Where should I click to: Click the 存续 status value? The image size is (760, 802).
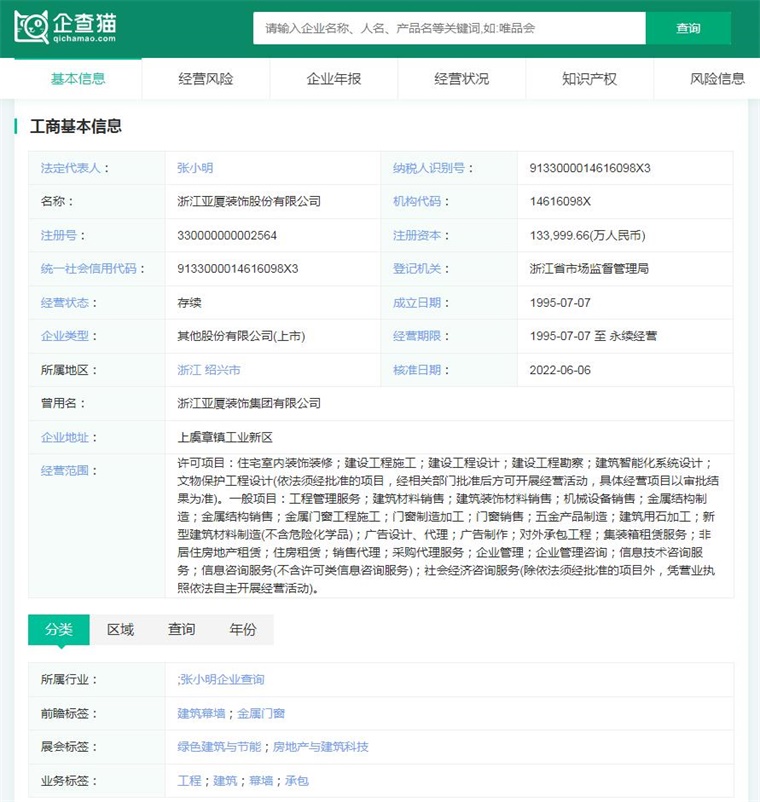click(189, 303)
